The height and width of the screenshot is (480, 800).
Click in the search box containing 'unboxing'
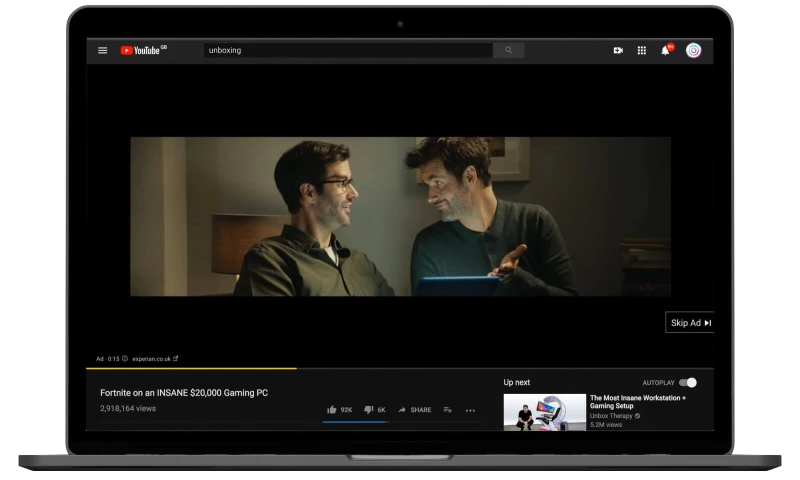coord(347,50)
